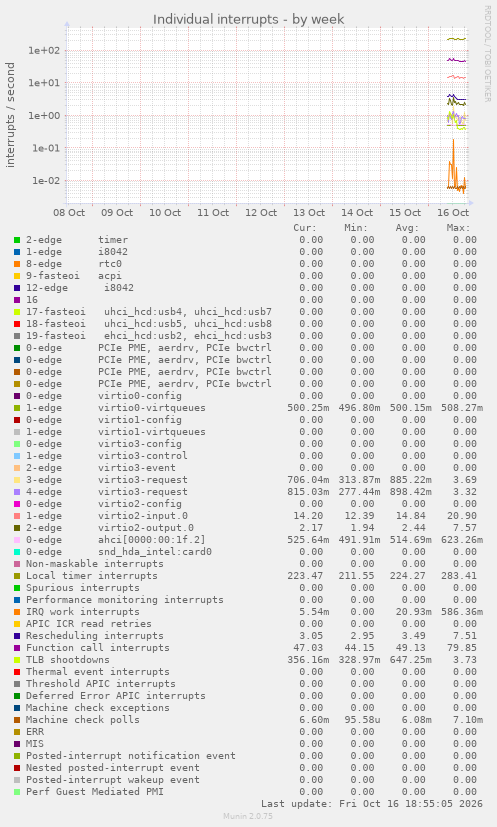
Task: Click the '13 Oct' x-axis date label
Action: tap(309, 213)
